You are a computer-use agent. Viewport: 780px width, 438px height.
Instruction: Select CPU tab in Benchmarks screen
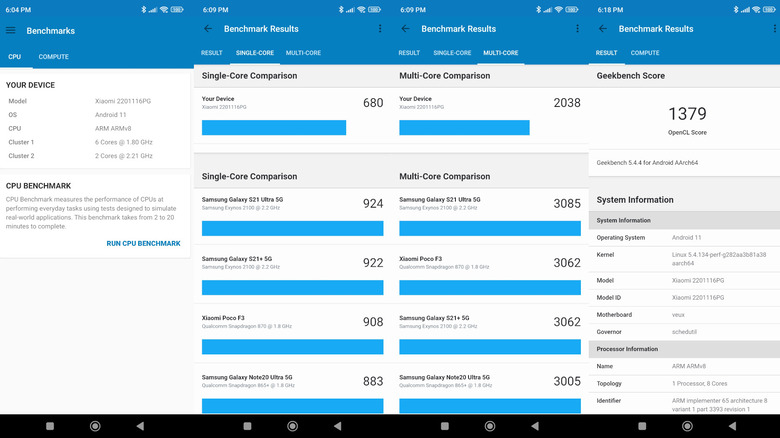(14, 57)
